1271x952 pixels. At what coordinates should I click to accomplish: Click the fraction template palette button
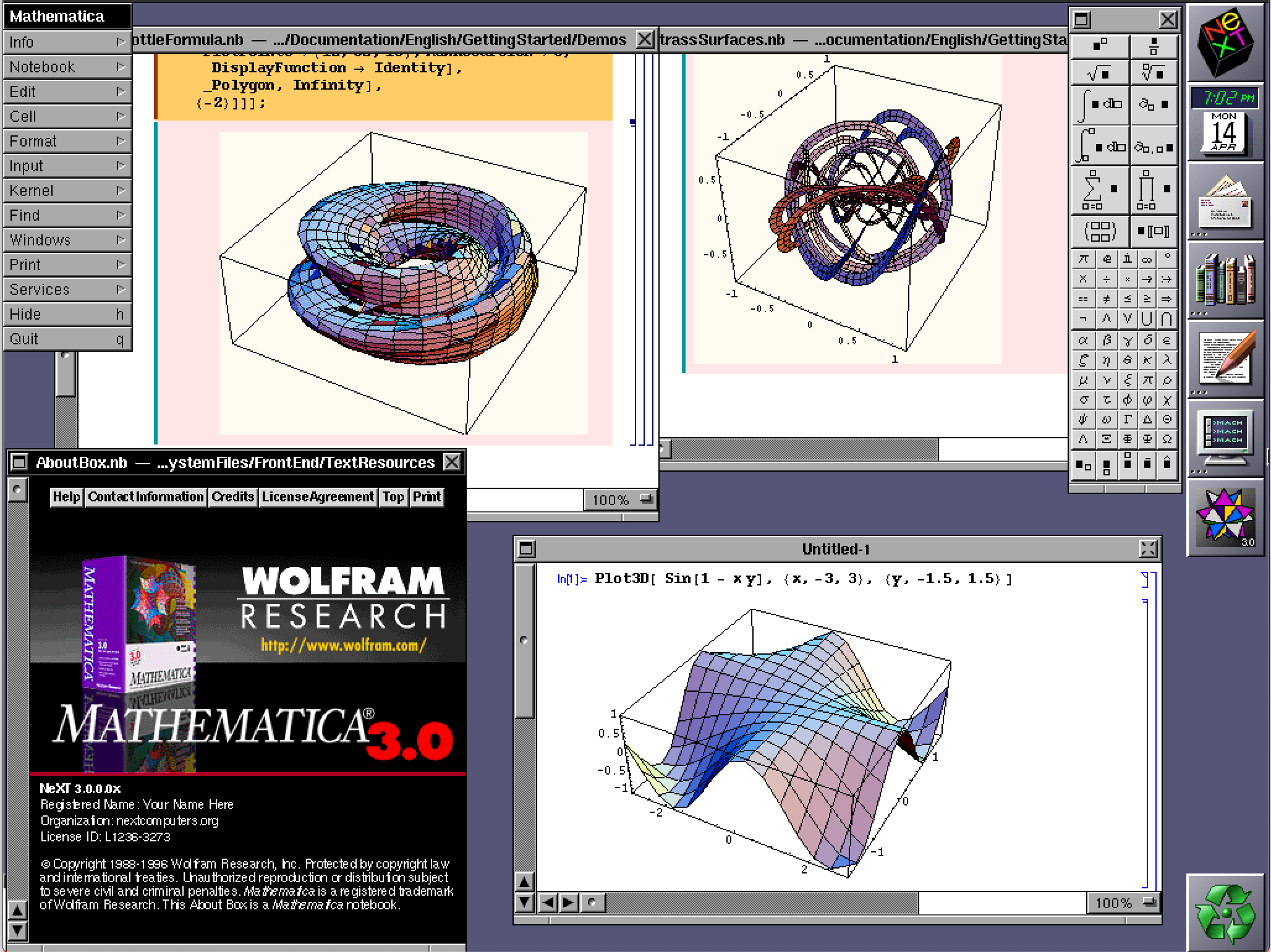pyautogui.click(x=1154, y=46)
